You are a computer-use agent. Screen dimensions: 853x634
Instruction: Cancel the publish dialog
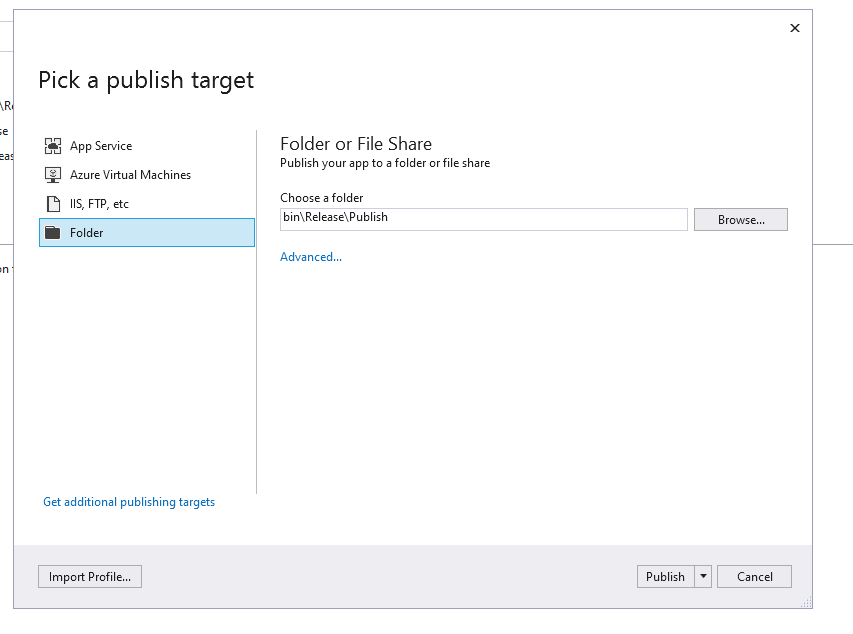coord(755,577)
